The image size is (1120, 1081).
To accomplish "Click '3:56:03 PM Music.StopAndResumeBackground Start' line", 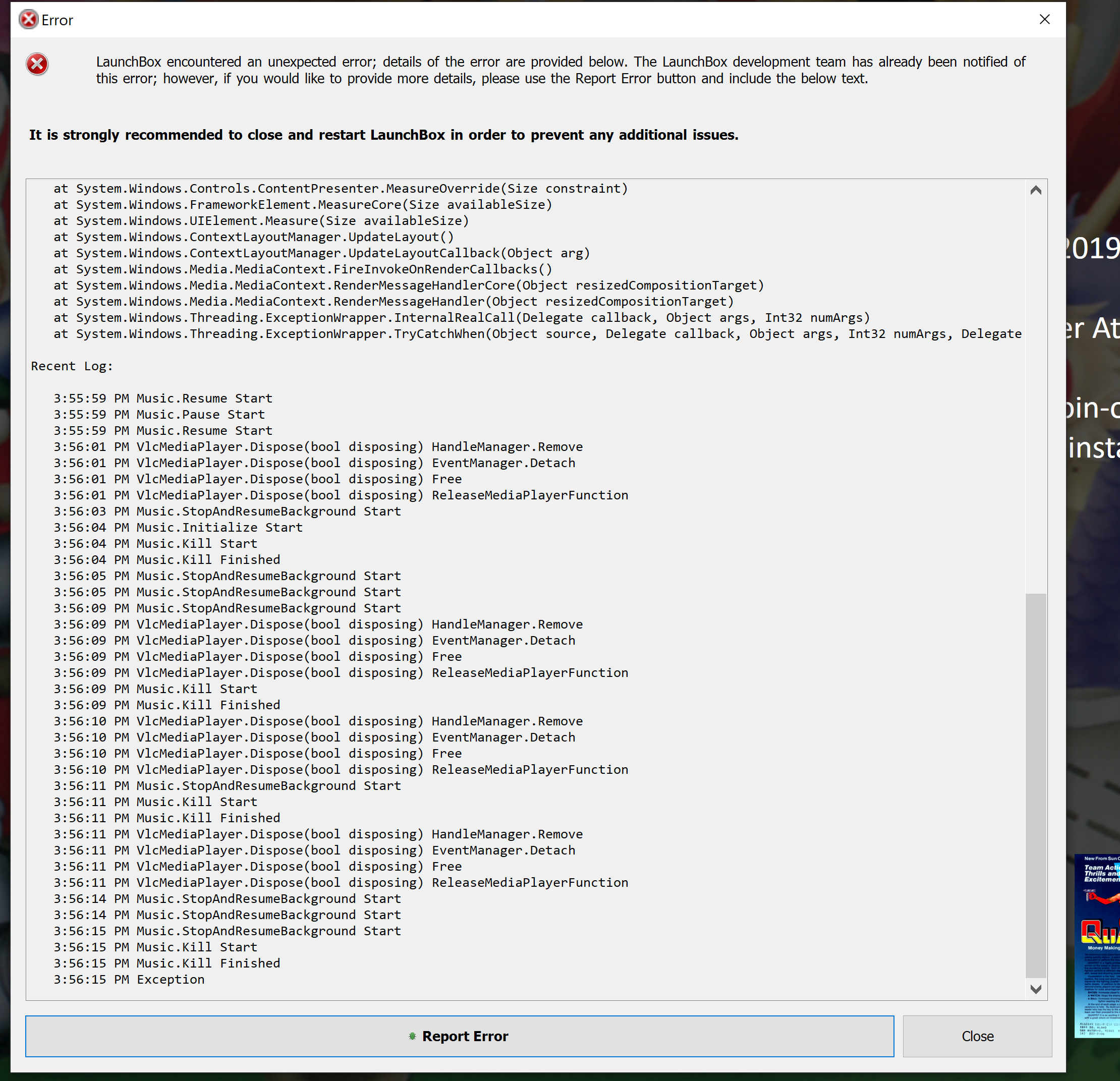I will 228,511.
